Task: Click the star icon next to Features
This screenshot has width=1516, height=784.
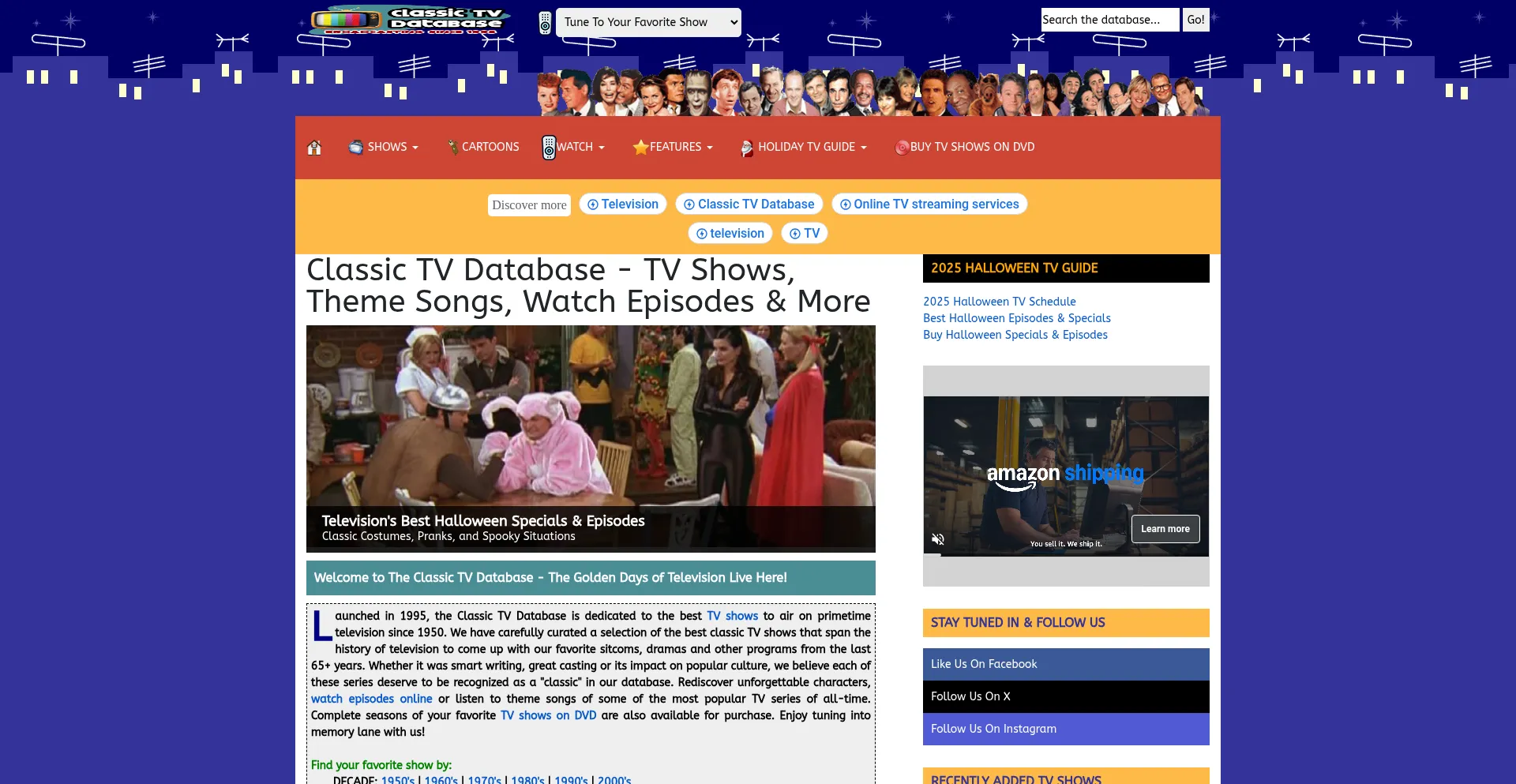Action: click(x=640, y=148)
